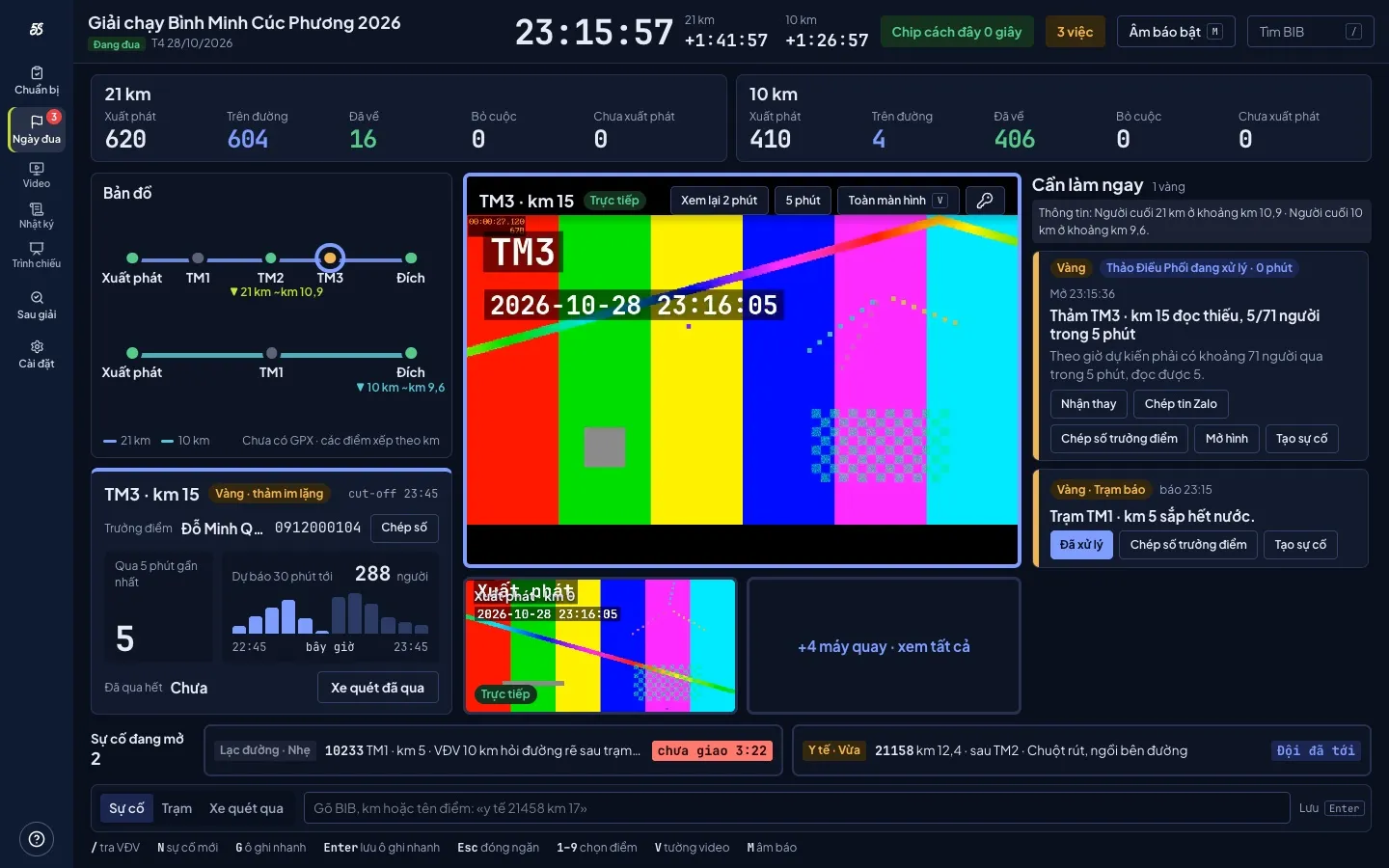This screenshot has width=1389, height=868.
Task: Click Tạo sự cố on TM1 water alert
Action: pyautogui.click(x=1300, y=545)
